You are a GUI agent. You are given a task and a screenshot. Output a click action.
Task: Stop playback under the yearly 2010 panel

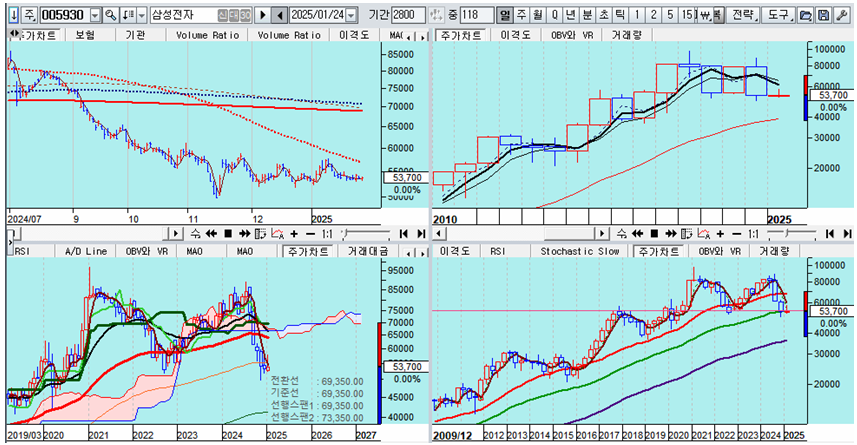pos(654,234)
